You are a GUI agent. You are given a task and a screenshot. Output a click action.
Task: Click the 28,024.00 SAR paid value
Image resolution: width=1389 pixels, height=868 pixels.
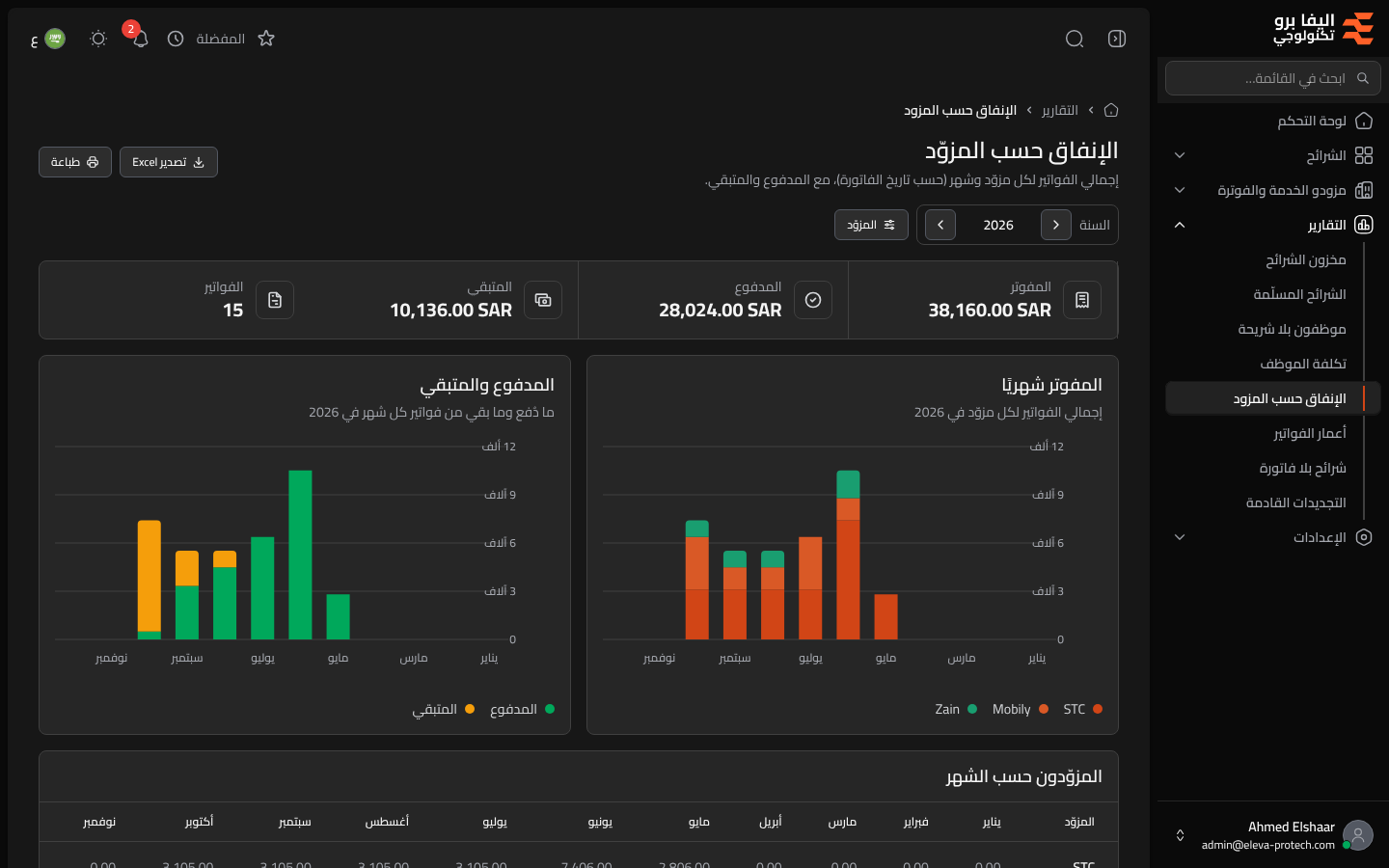click(x=721, y=311)
